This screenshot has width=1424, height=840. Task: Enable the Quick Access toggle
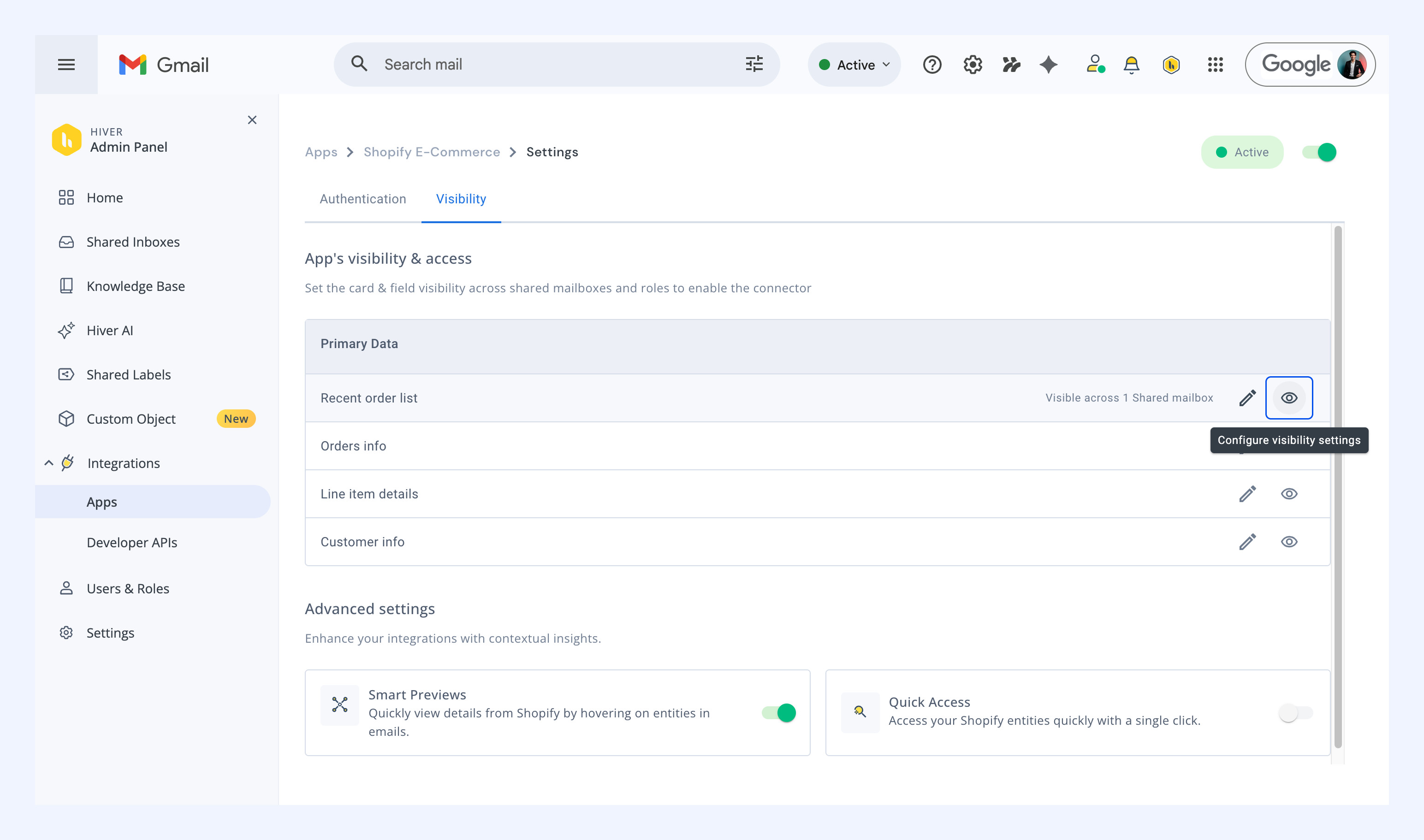1295,713
